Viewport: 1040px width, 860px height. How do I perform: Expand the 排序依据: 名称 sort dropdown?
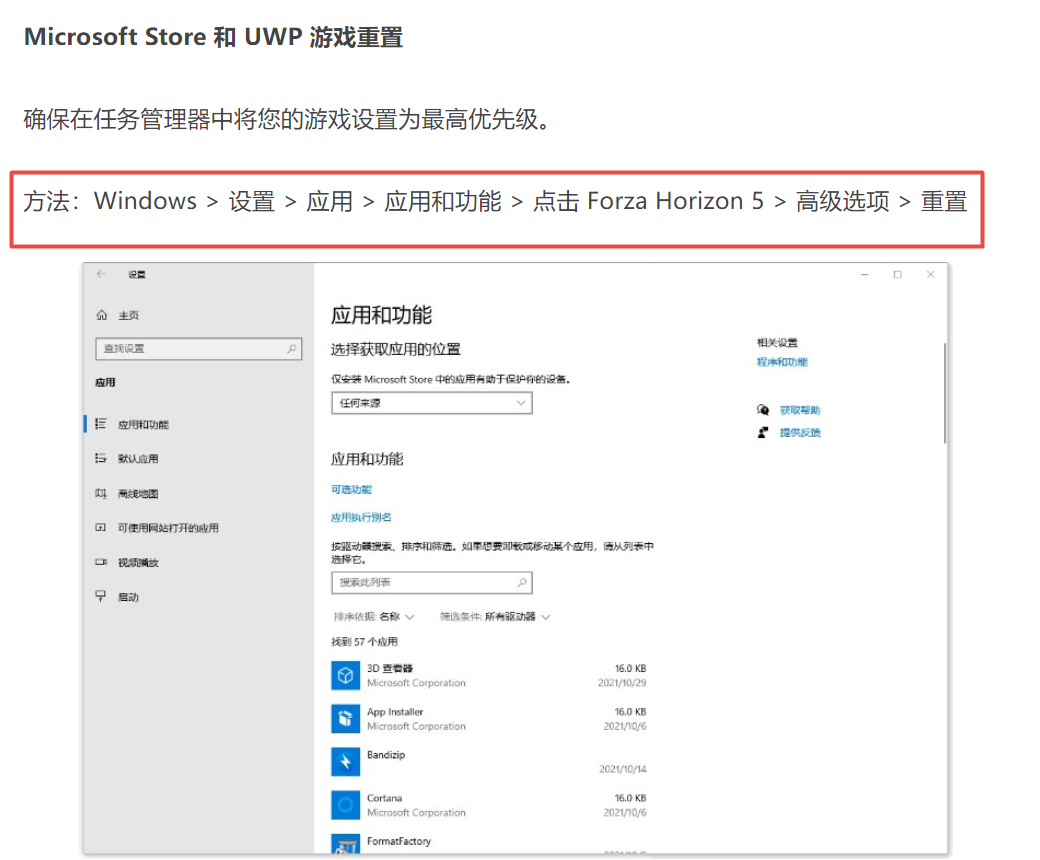click(x=373, y=617)
